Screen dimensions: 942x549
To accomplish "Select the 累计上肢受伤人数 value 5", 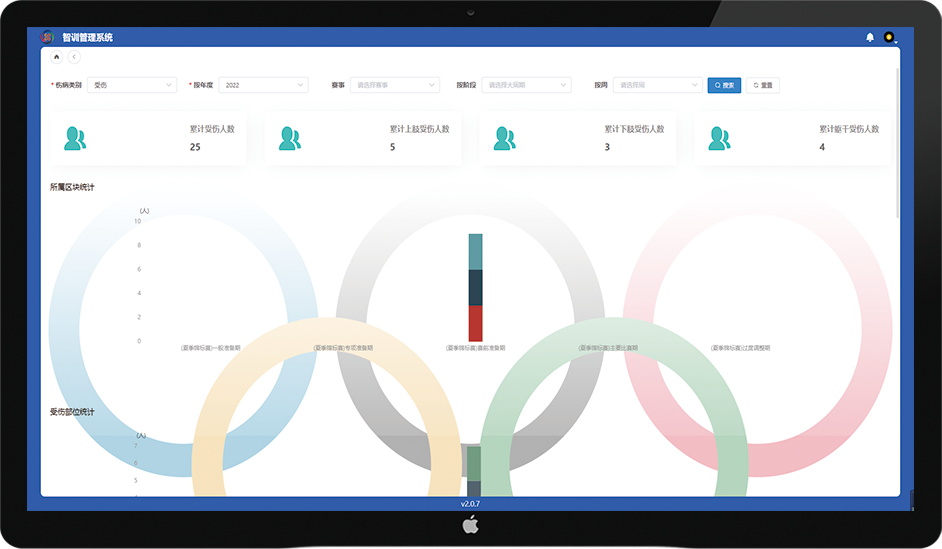I will (x=392, y=147).
